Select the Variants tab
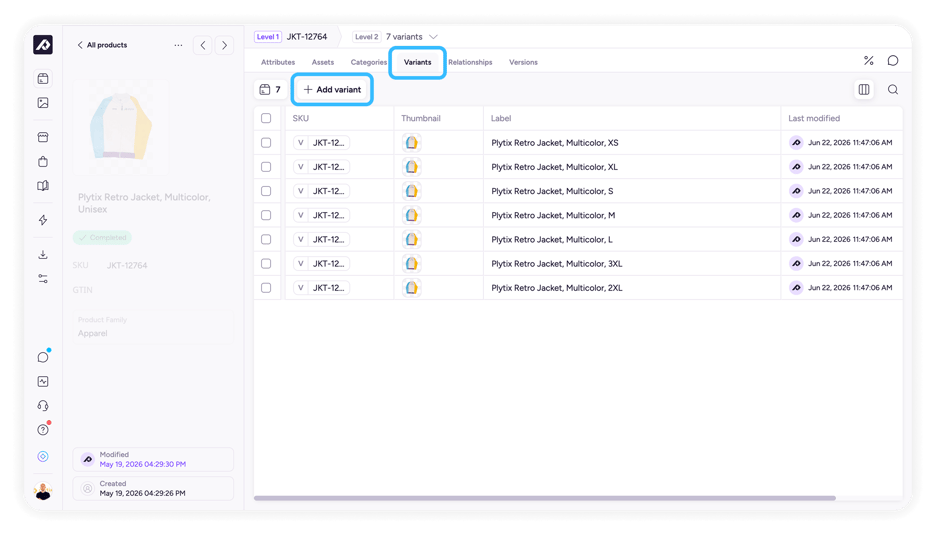Viewport: 936px width, 535px height. 417,62
